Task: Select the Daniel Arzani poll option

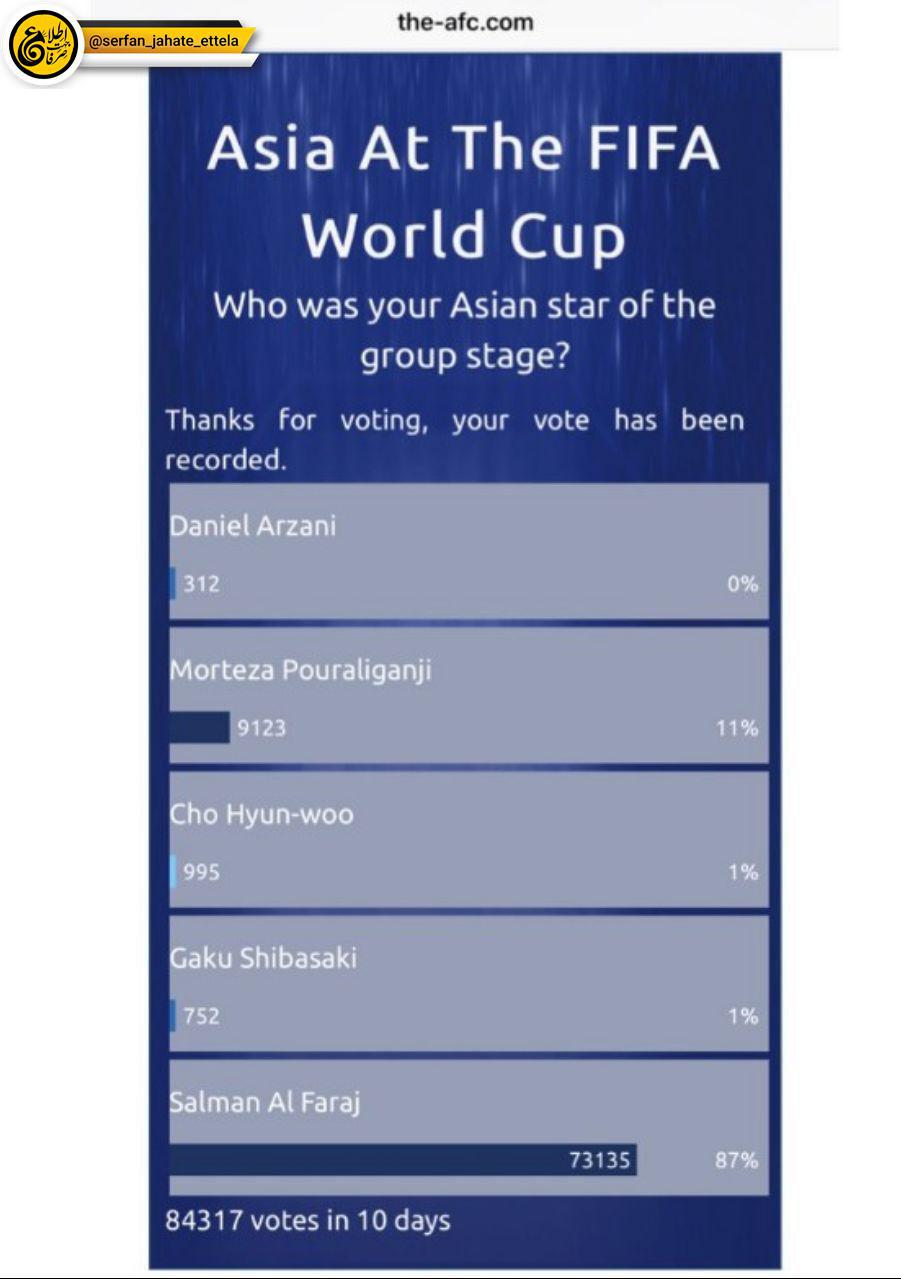Action: [x=469, y=551]
